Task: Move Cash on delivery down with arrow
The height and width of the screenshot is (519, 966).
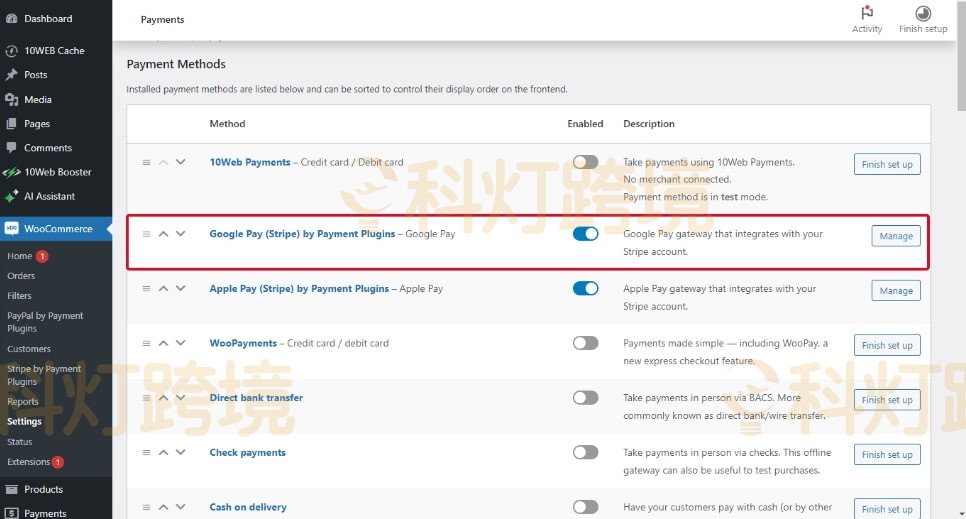Action: point(181,507)
